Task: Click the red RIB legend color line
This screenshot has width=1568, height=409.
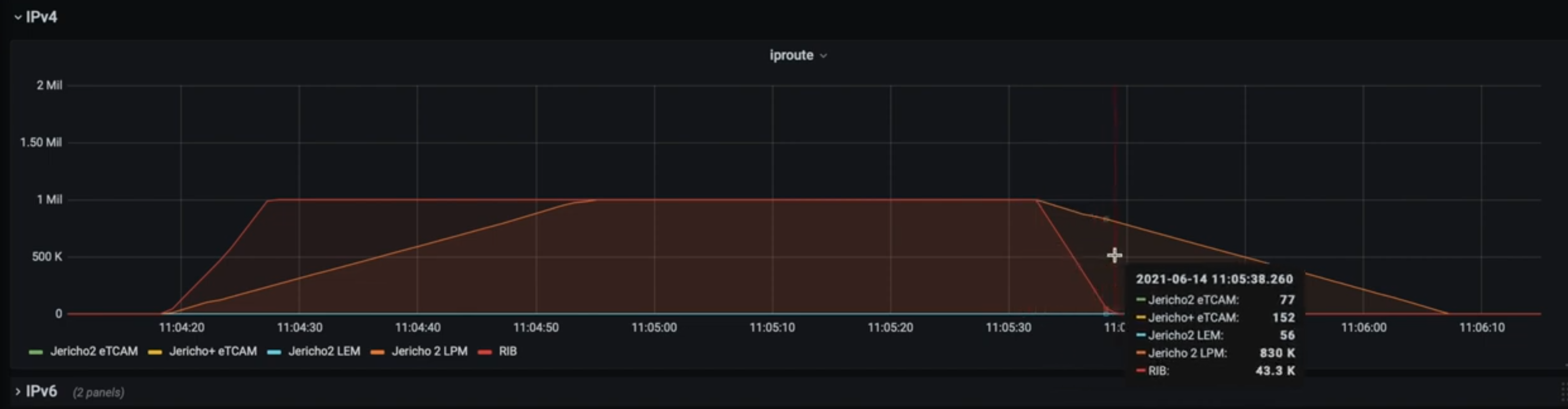Action: point(484,352)
